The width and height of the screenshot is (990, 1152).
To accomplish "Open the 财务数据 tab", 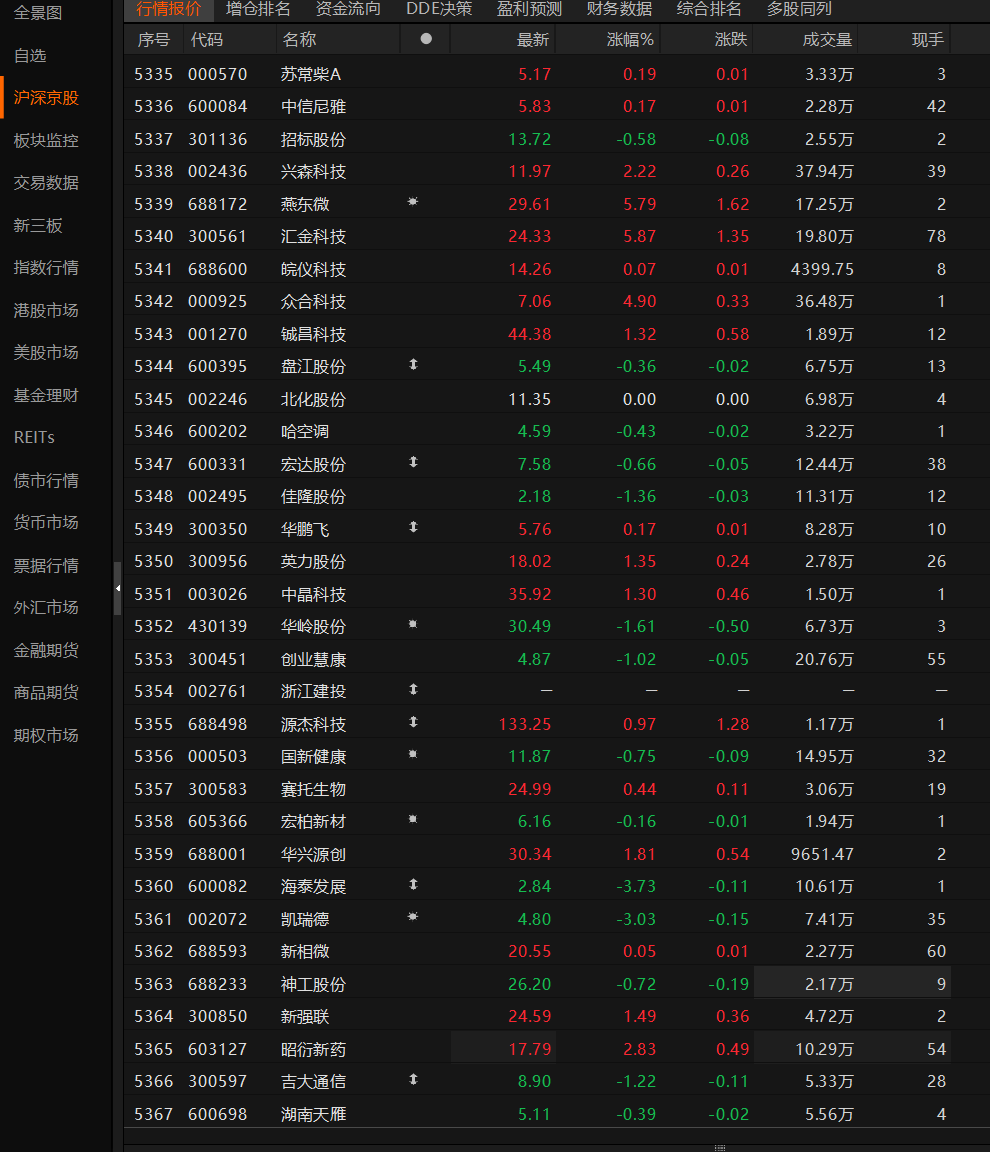I will (x=619, y=10).
